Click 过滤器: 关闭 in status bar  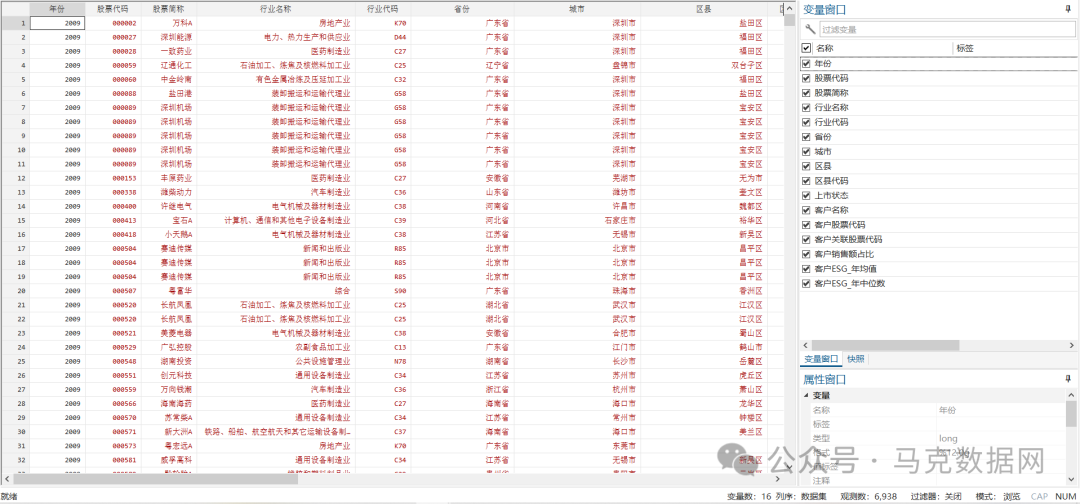pos(936,496)
